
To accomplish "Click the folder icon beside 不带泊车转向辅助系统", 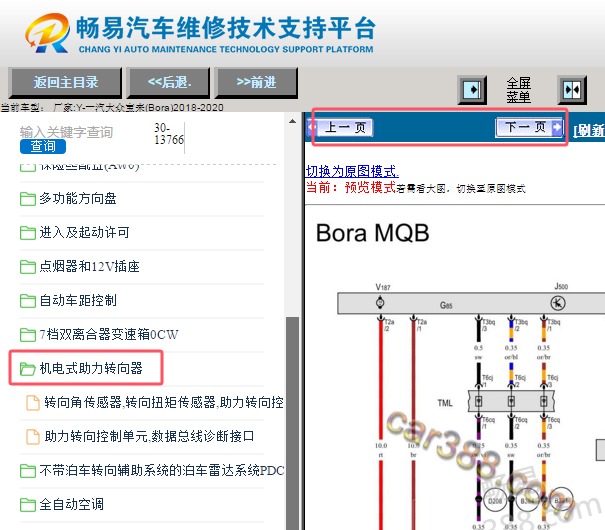I will (x=28, y=471).
